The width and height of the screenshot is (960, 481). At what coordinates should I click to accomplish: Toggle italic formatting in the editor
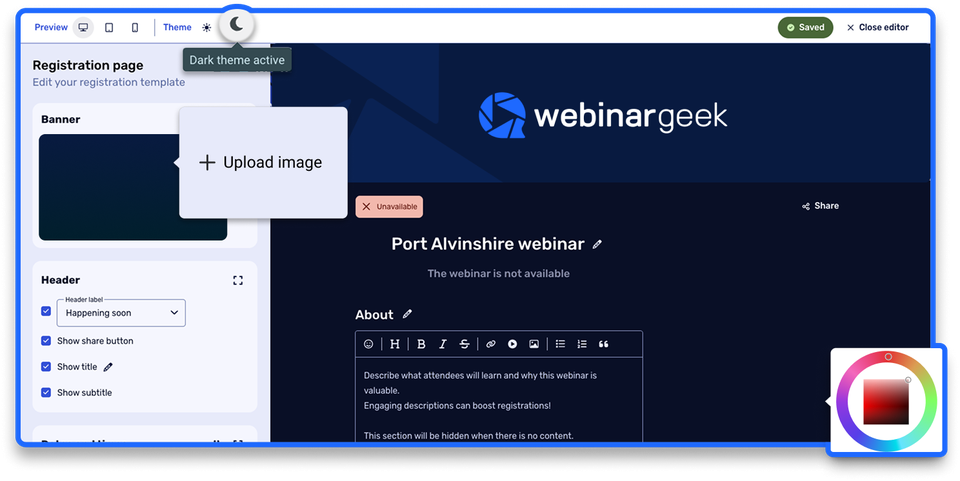[443, 344]
